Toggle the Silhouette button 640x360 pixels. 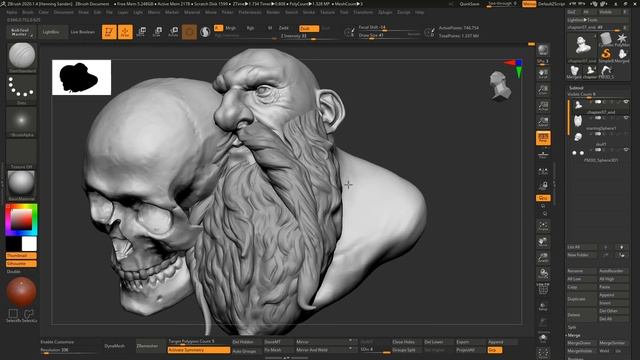pos(22,264)
